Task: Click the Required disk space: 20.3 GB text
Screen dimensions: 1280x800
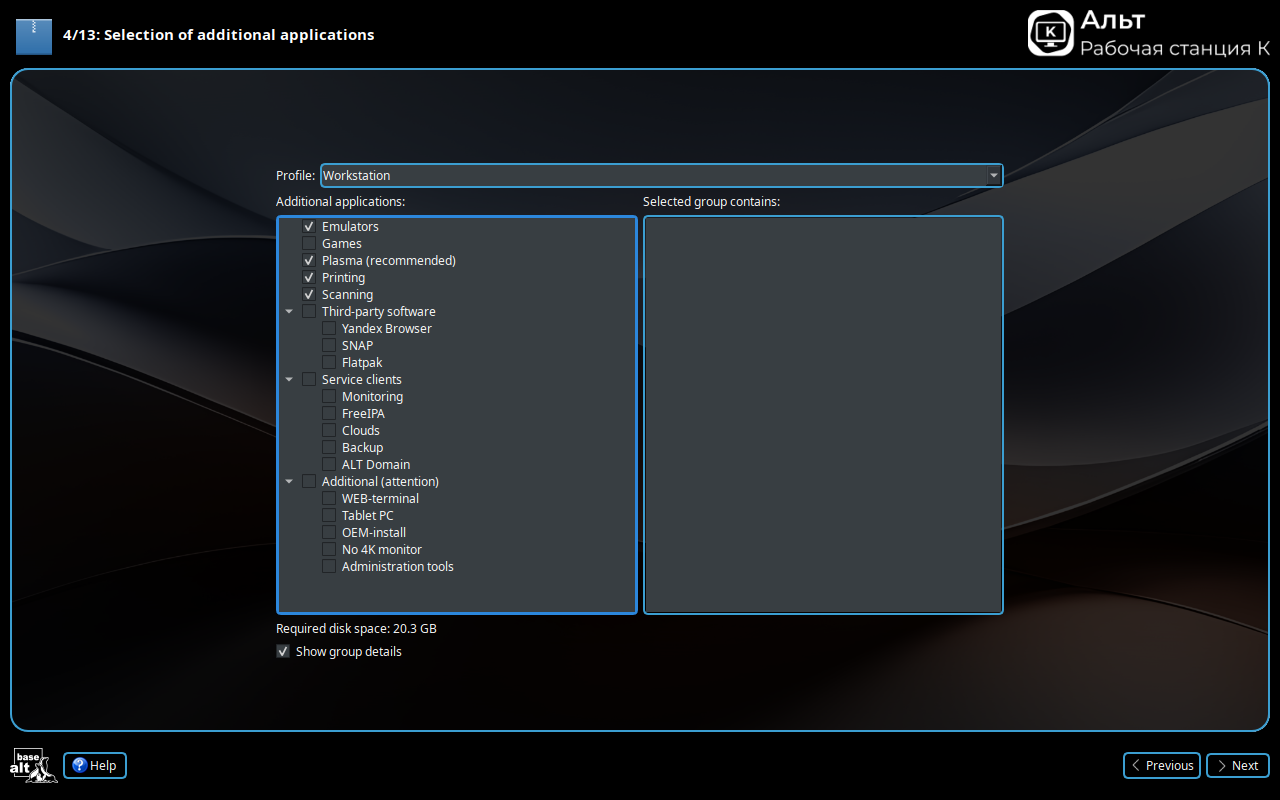Action: click(x=356, y=629)
